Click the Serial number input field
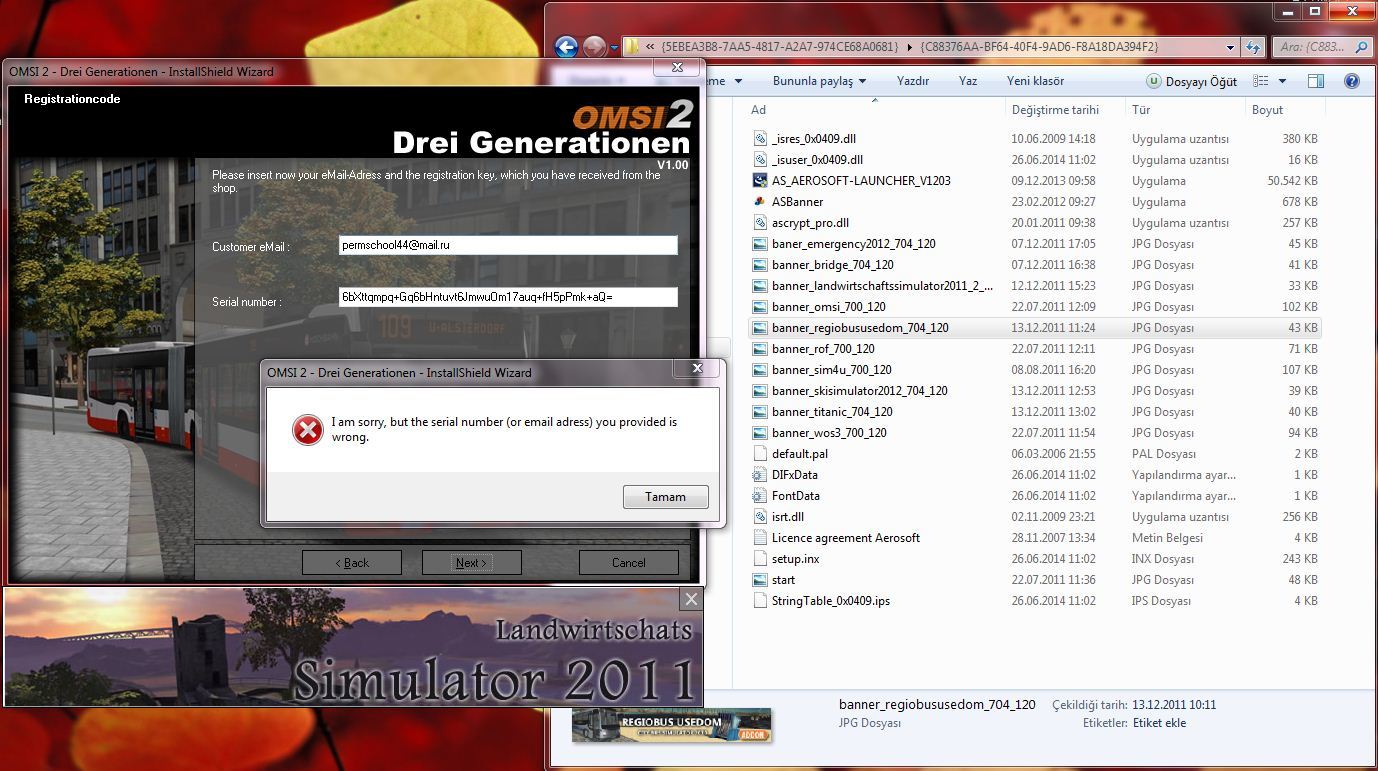 508,297
